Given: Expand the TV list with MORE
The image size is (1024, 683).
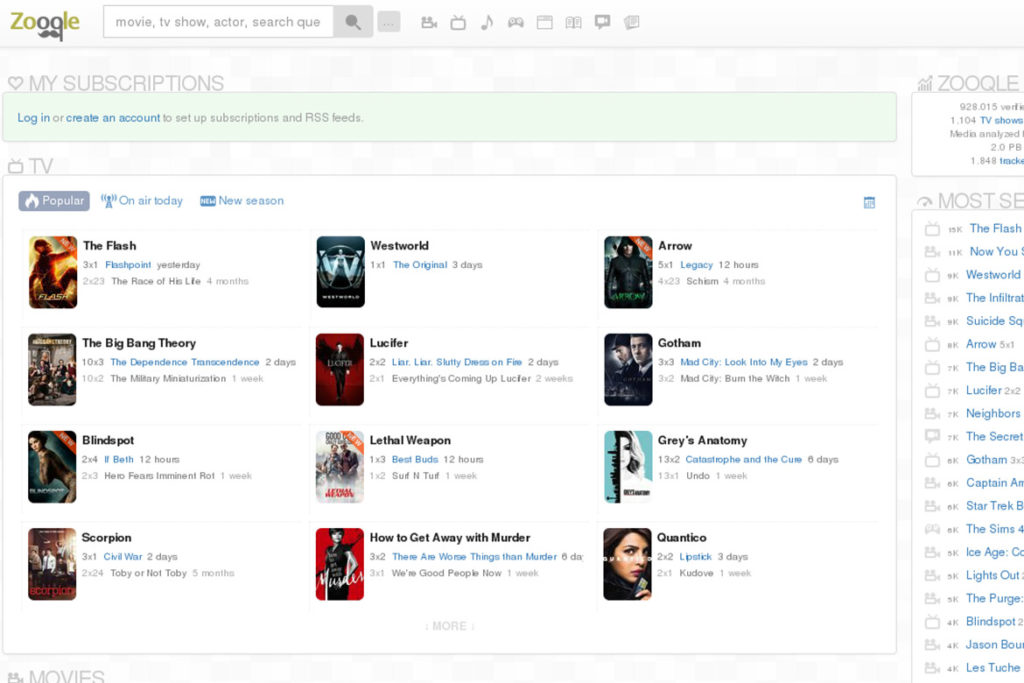Looking at the screenshot, I should click(449, 626).
